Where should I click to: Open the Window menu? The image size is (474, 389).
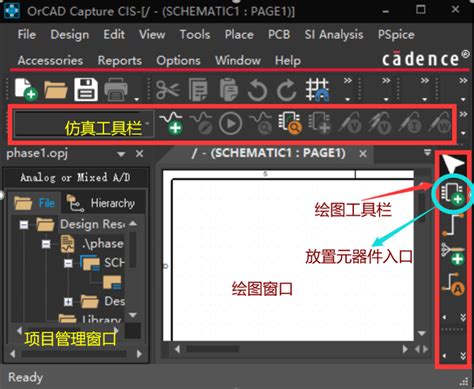pyautogui.click(x=238, y=60)
